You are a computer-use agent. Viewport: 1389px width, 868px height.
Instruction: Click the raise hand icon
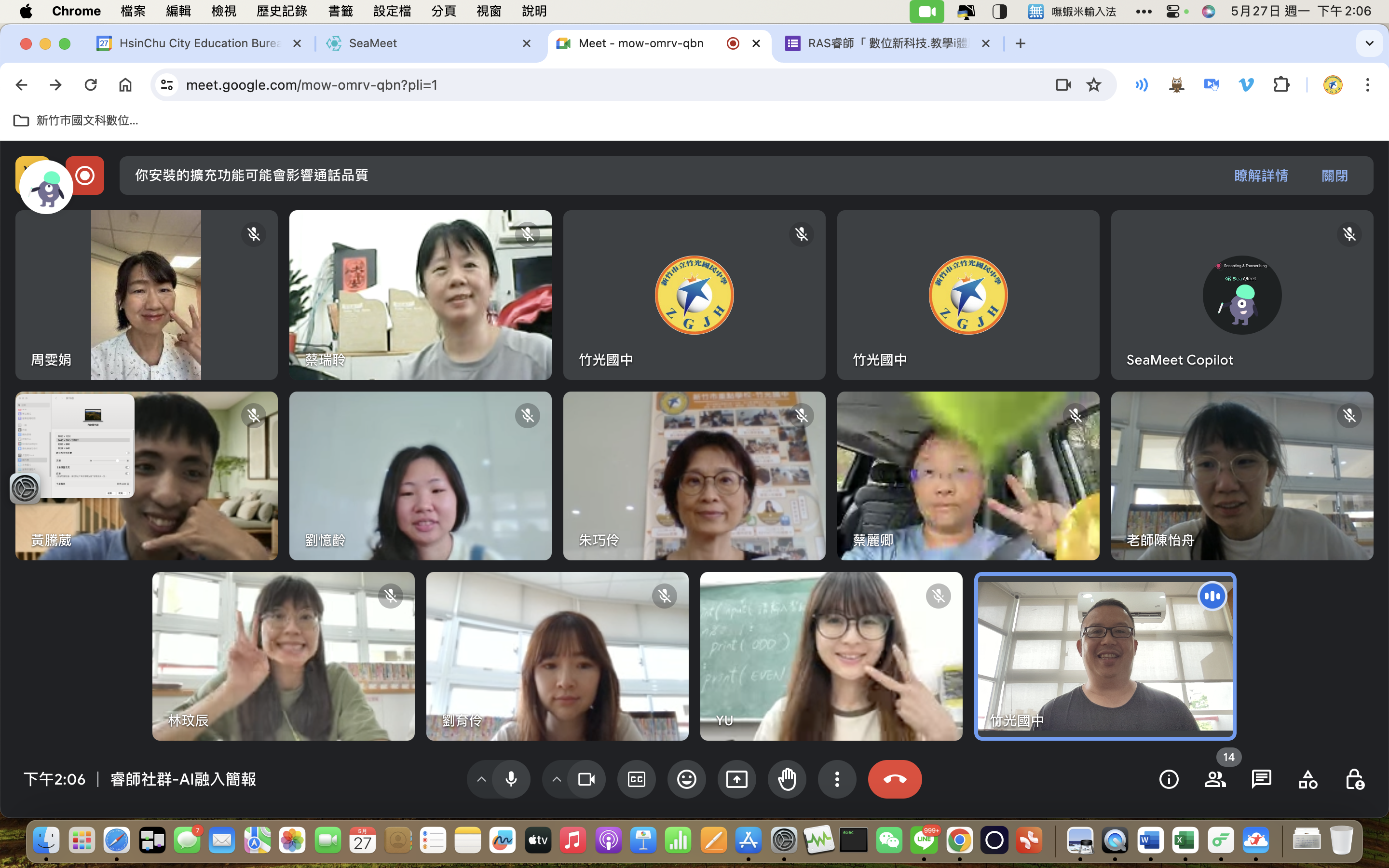787,779
